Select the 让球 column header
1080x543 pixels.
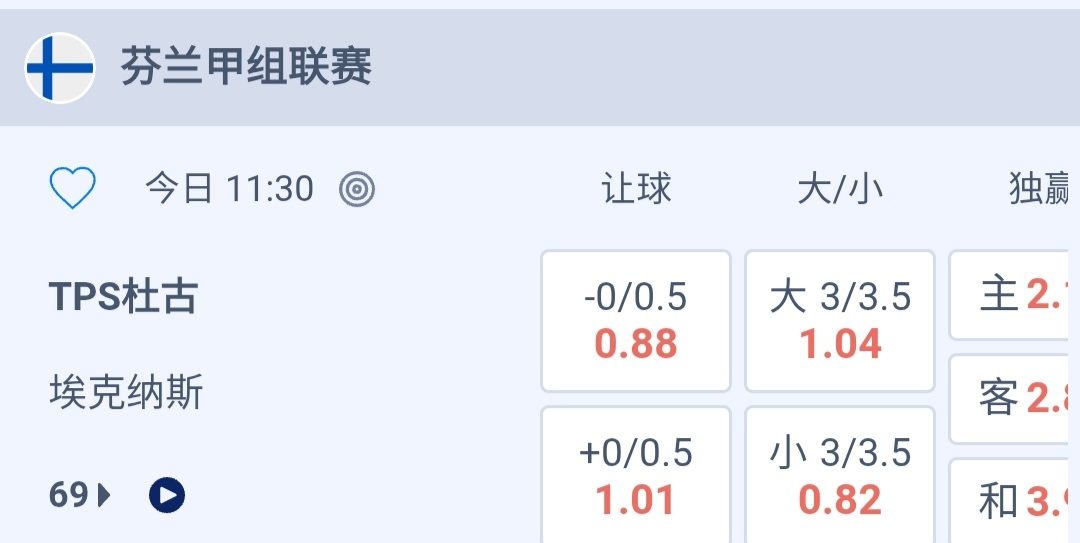tap(636, 188)
